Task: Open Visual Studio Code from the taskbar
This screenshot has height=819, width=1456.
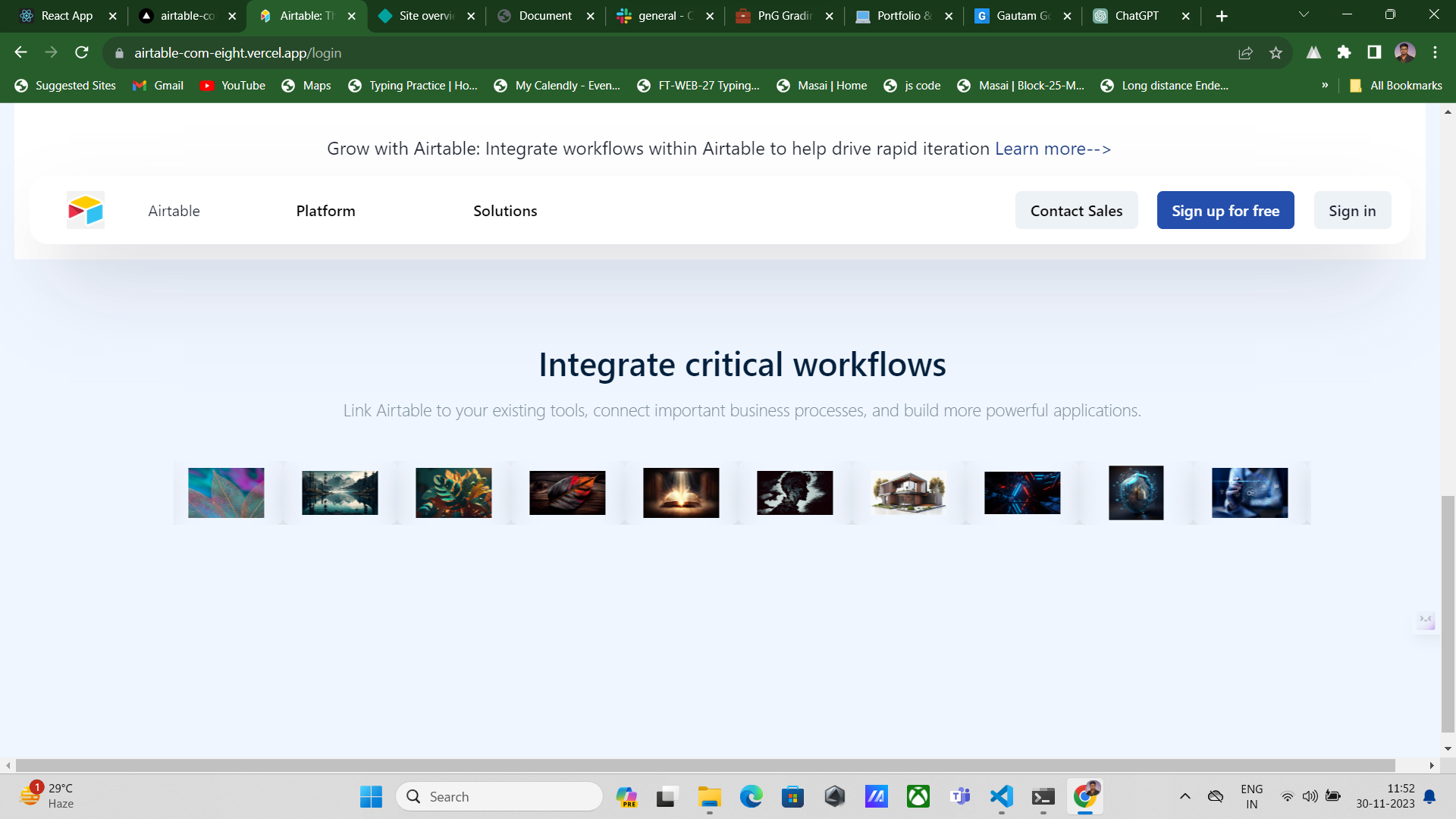Action: pyautogui.click(x=1001, y=796)
